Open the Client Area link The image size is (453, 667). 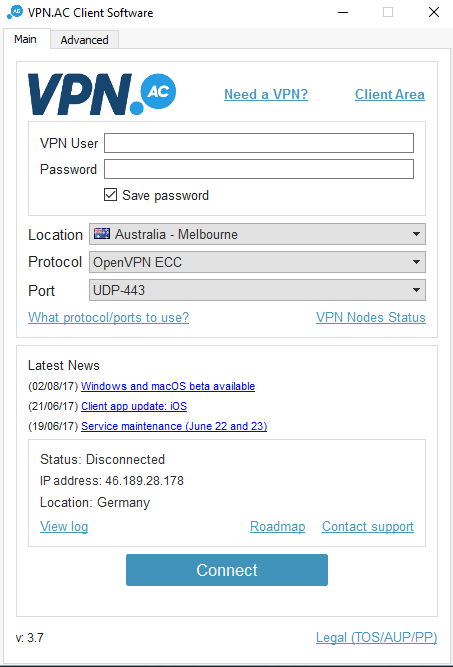tap(390, 94)
